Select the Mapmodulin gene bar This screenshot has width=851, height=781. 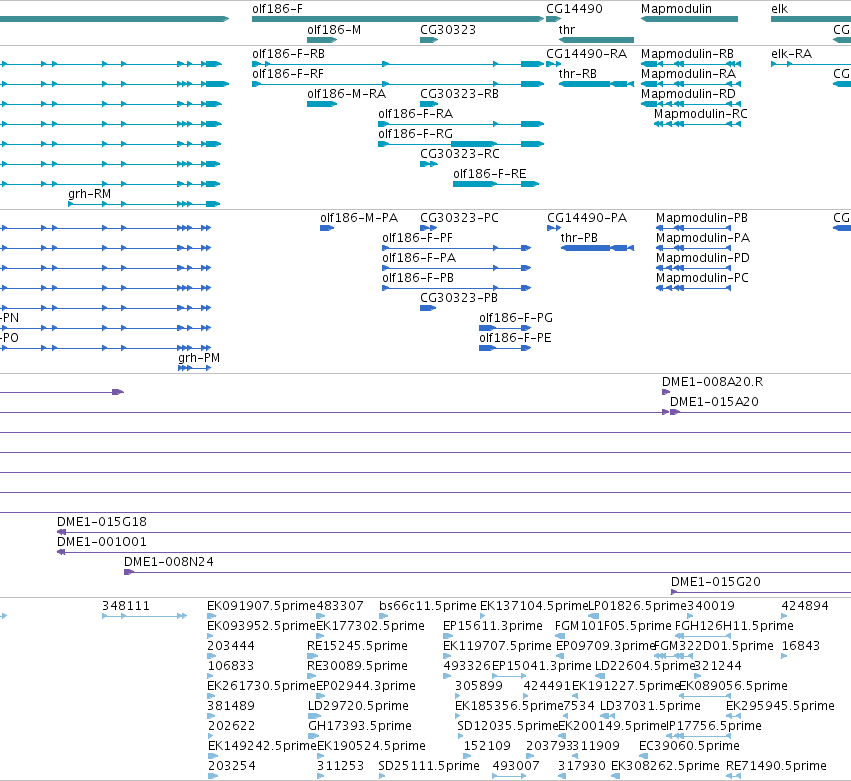click(689, 19)
